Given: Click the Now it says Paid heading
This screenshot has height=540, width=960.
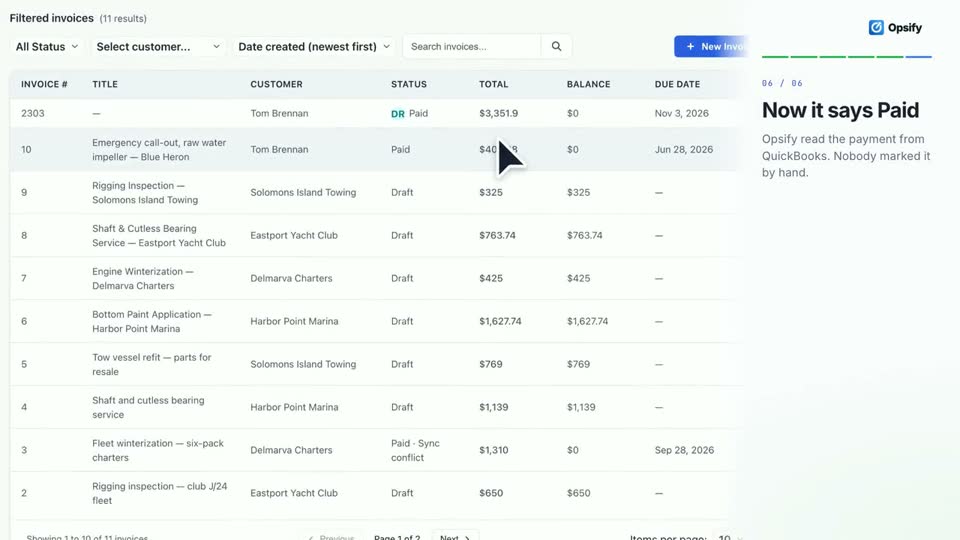Looking at the screenshot, I should 840,110.
